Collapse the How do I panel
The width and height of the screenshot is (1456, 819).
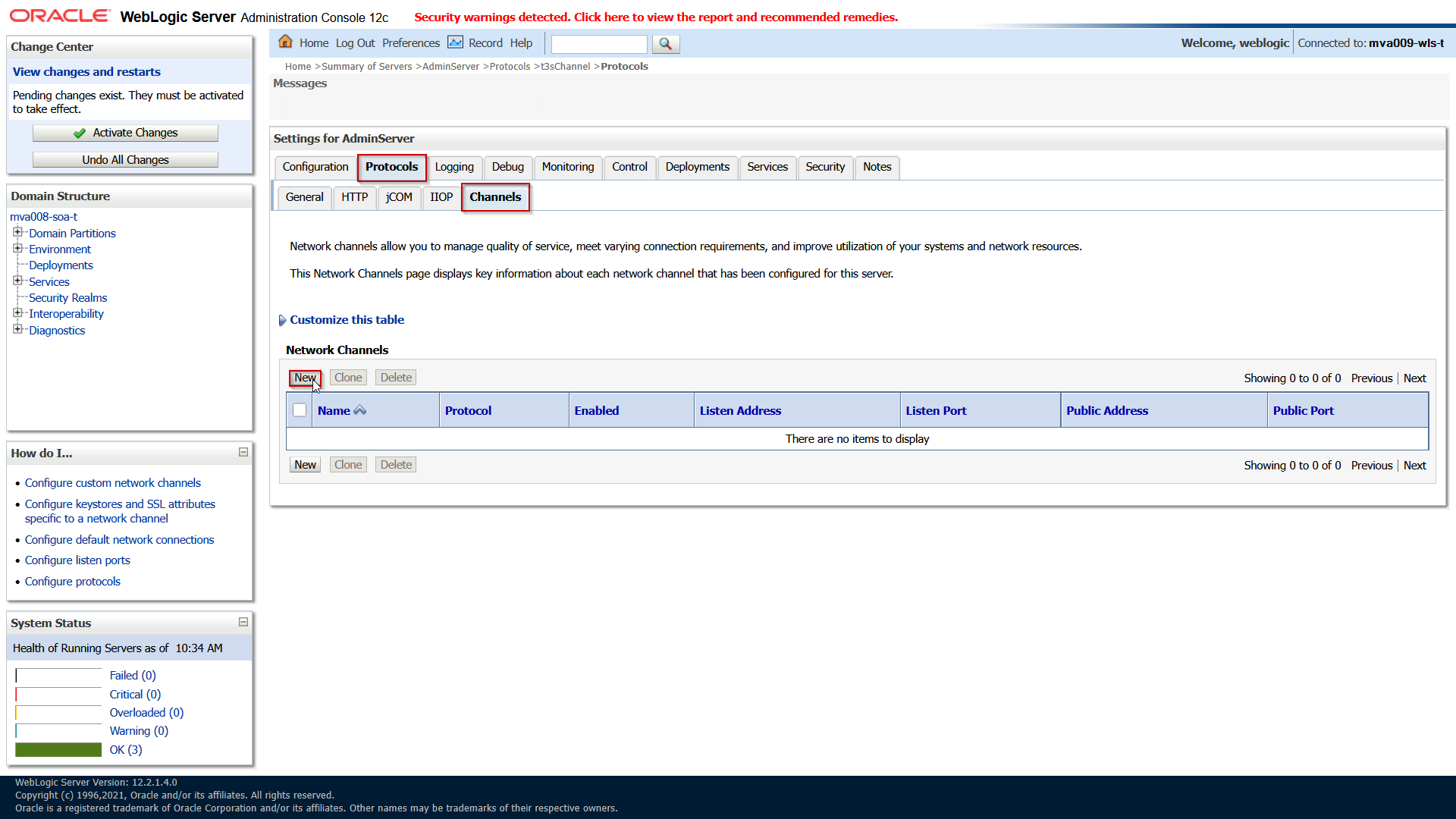[243, 452]
